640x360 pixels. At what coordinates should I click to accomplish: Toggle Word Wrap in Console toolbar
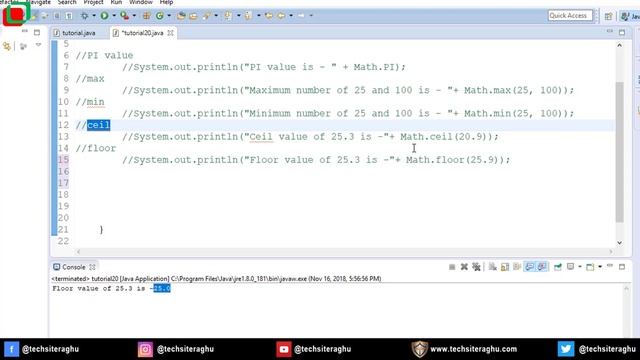coord(517,267)
